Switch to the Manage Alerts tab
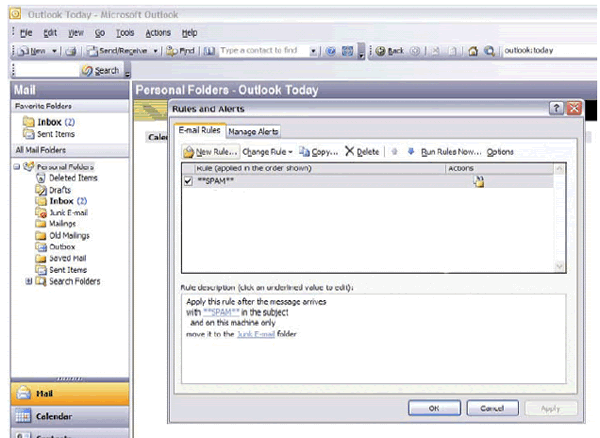The image size is (600, 438). [253, 132]
